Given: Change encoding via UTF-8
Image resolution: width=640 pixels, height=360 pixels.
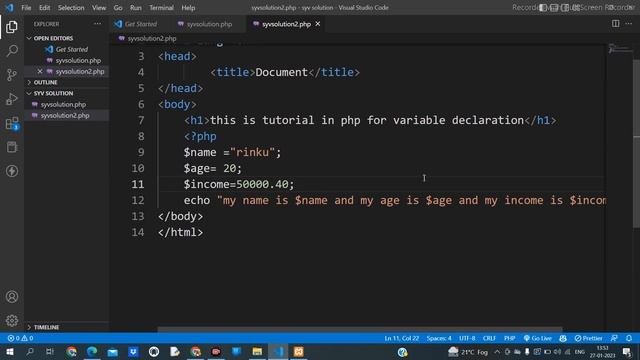Looking at the screenshot, I should (467, 338).
